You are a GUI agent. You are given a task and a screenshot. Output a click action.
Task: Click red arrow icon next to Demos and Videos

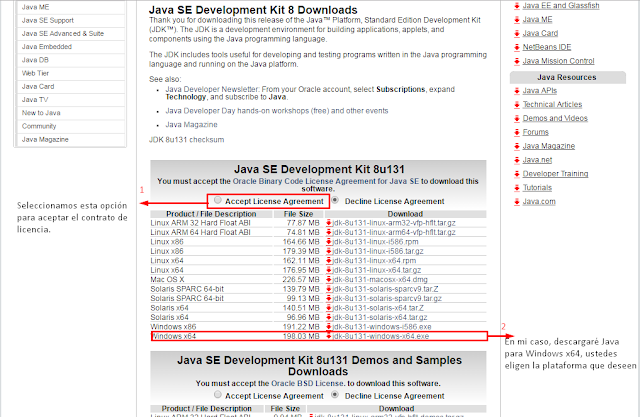tap(517, 119)
